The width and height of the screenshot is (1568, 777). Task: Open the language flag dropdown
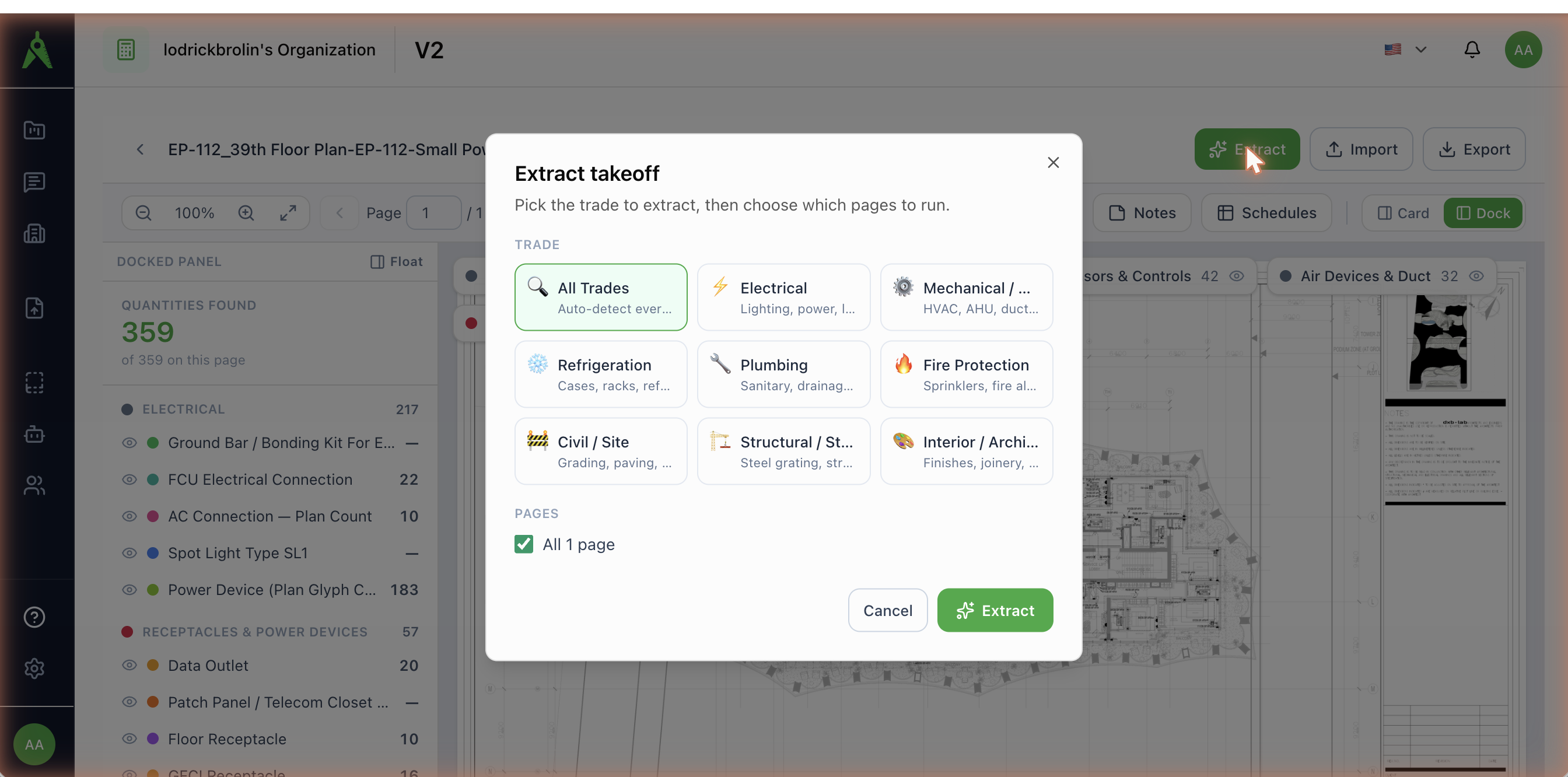[1405, 49]
